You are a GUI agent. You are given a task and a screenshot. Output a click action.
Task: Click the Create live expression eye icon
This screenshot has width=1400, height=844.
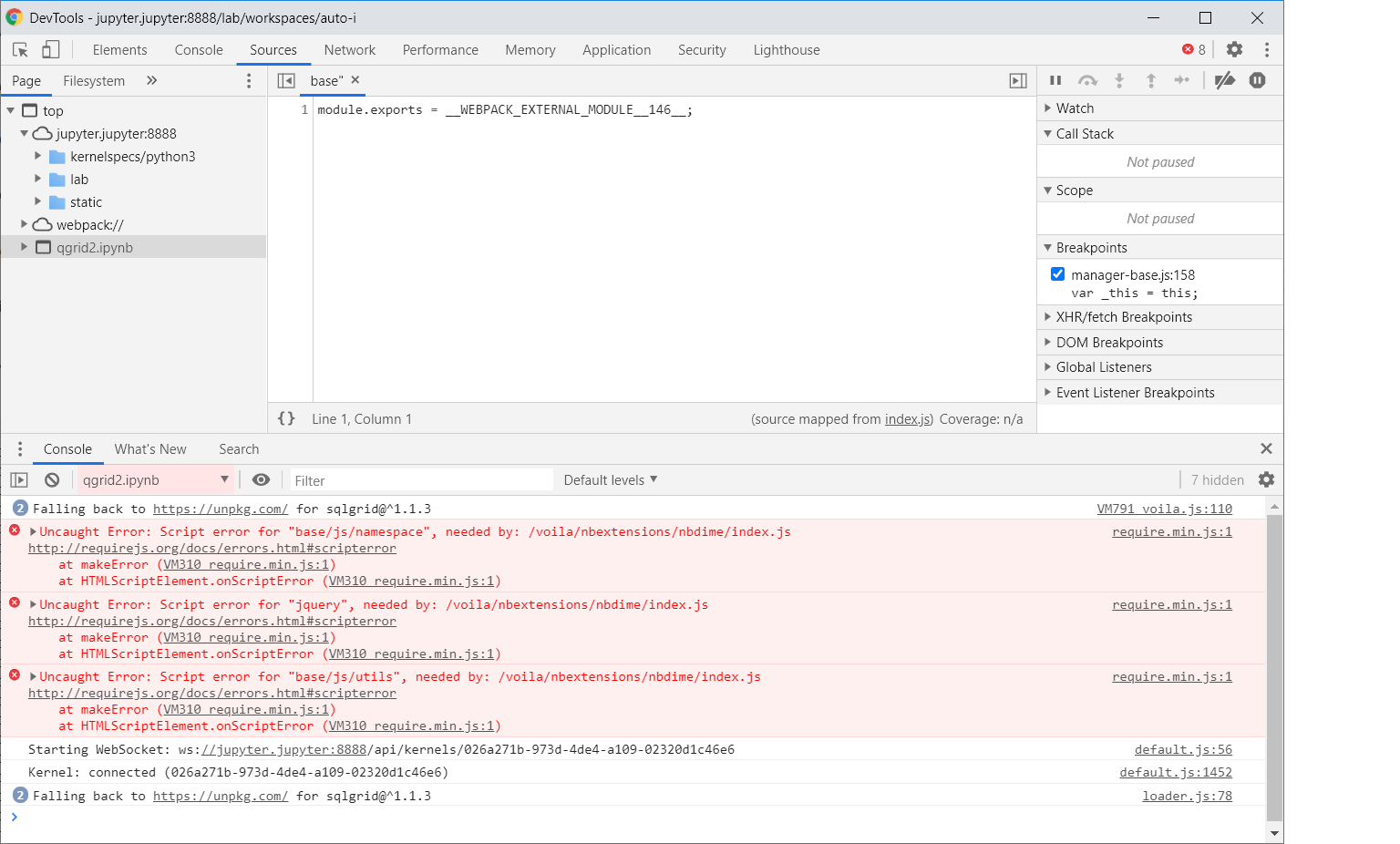261,479
